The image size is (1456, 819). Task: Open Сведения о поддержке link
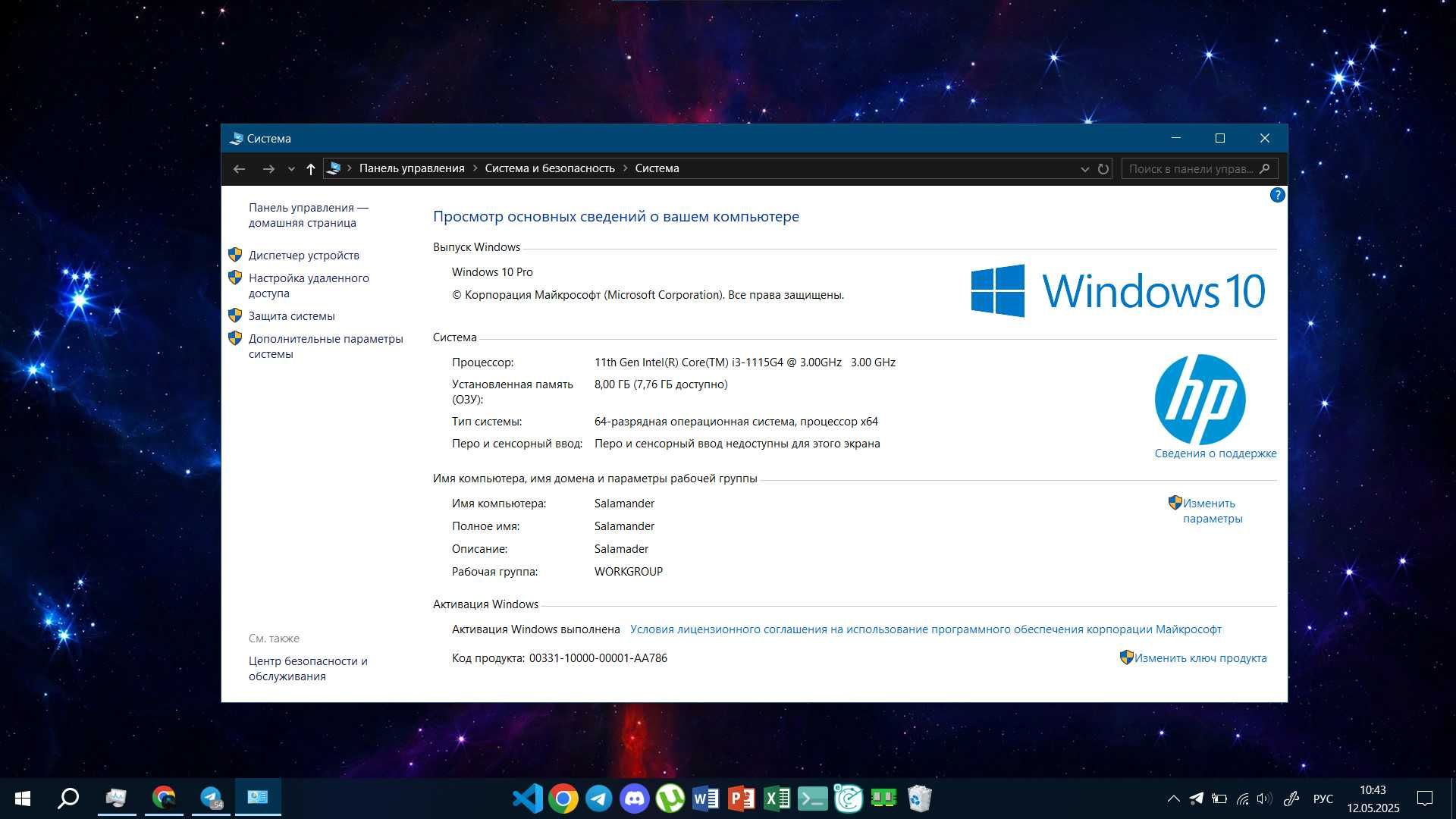pyautogui.click(x=1216, y=453)
